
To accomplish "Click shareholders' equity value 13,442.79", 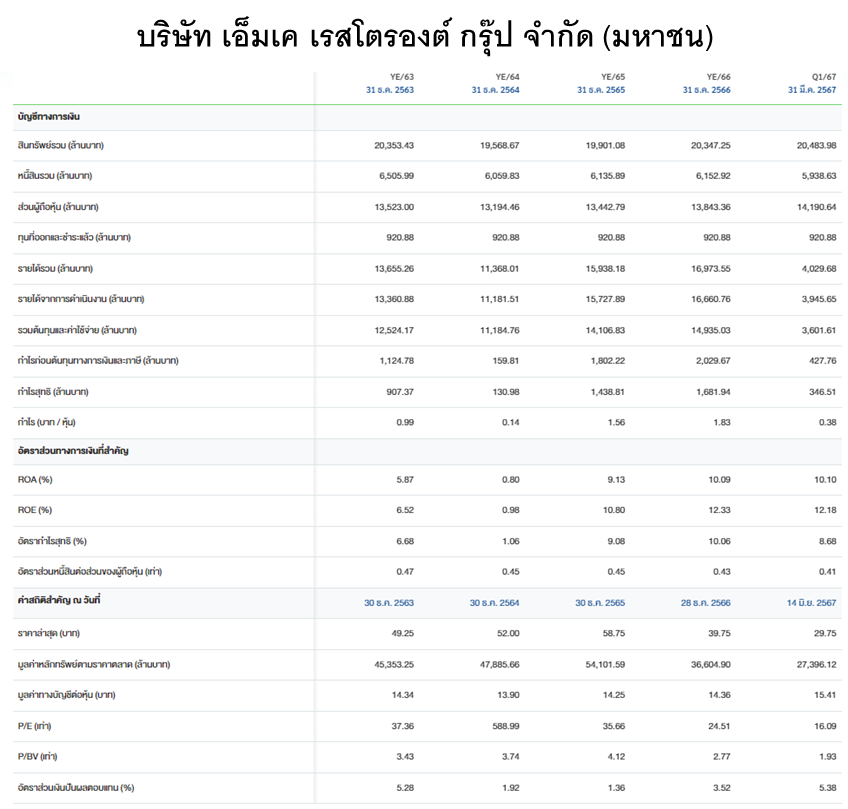I will [x=605, y=207].
